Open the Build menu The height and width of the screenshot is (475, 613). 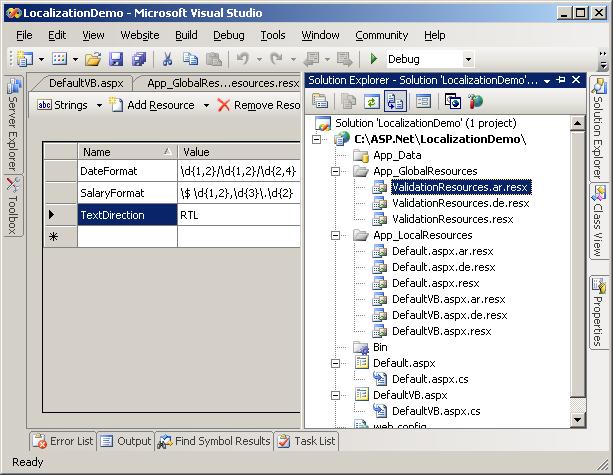(x=186, y=35)
